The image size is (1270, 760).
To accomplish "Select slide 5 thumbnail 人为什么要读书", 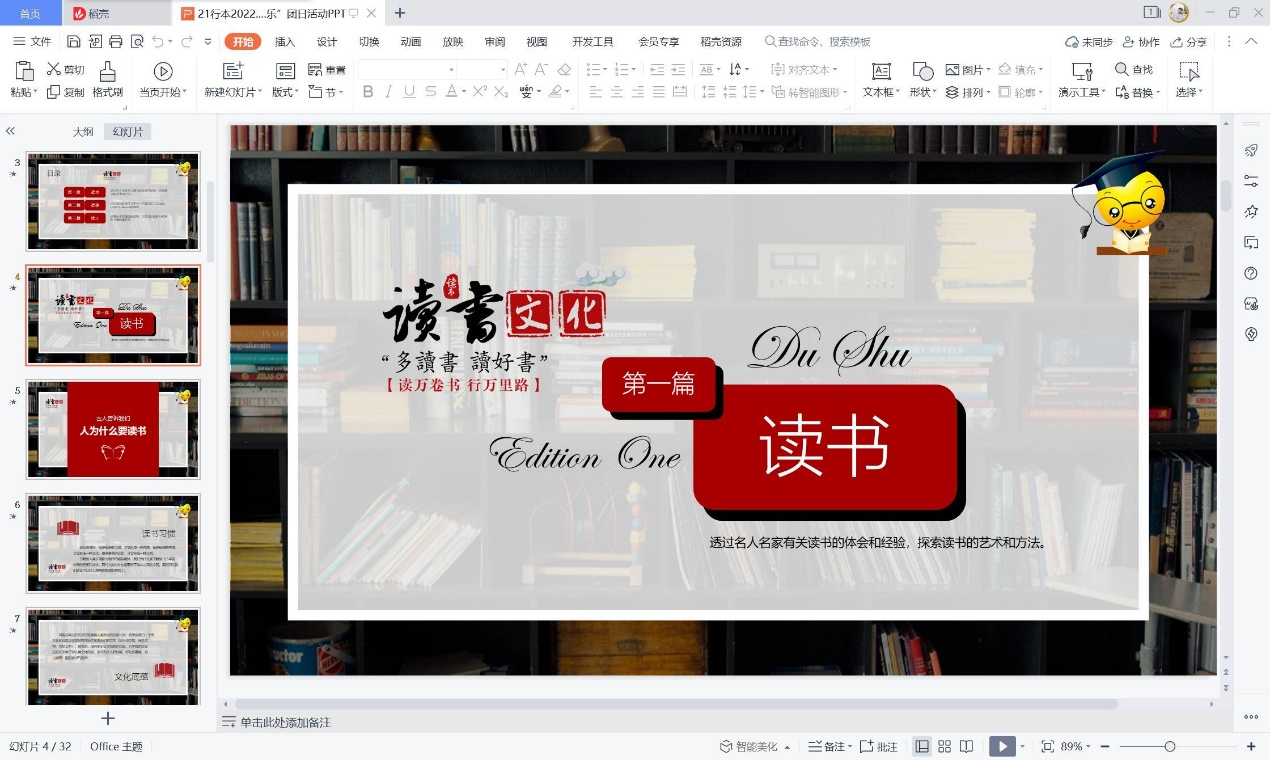I will click(x=113, y=429).
